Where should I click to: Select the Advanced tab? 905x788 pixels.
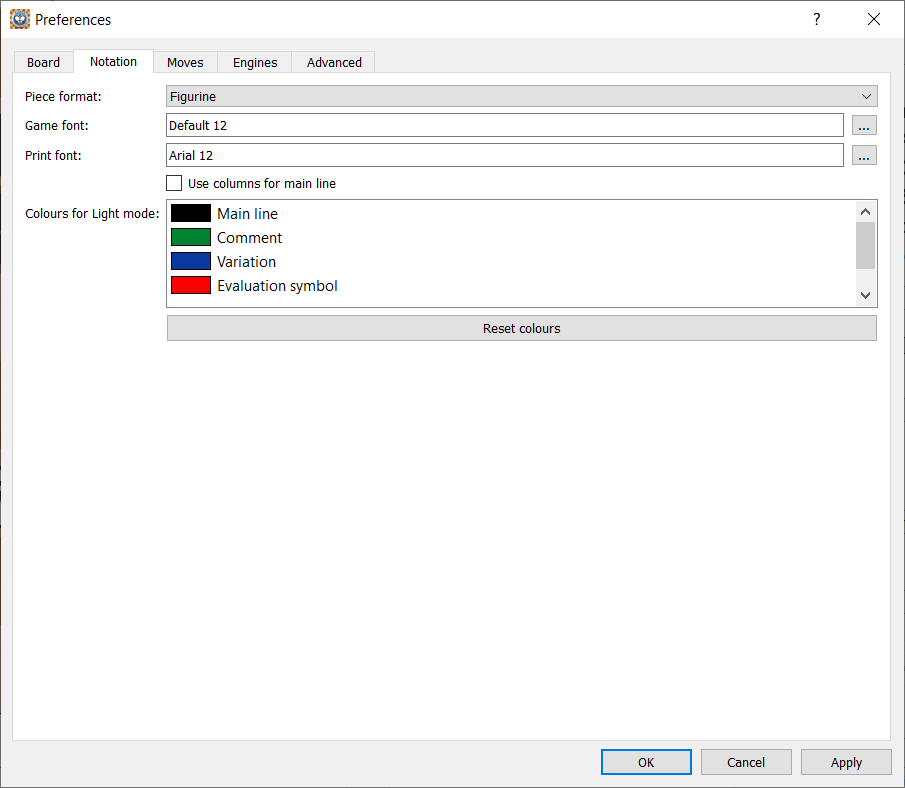tap(334, 62)
